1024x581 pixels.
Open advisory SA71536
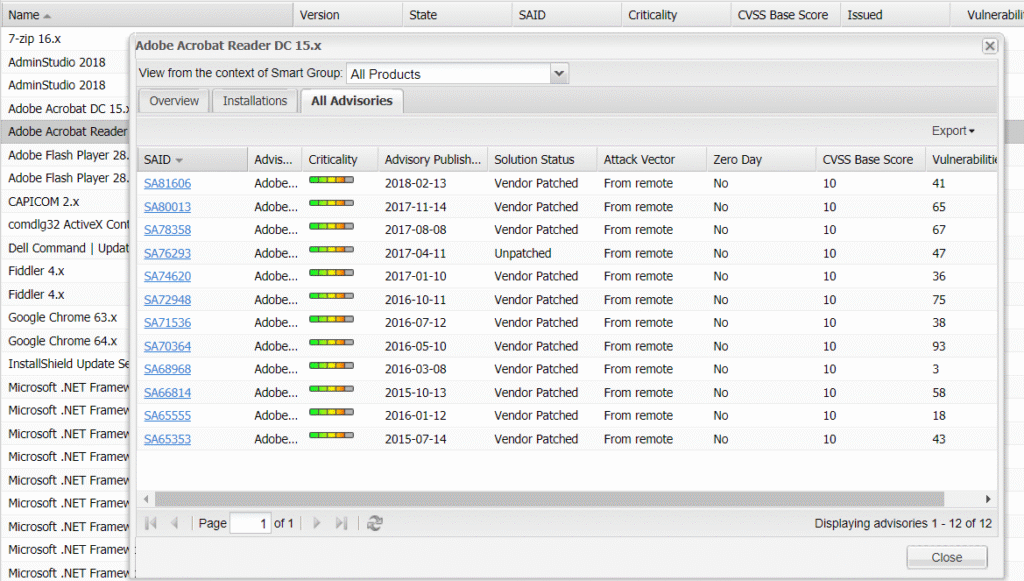pyautogui.click(x=168, y=322)
